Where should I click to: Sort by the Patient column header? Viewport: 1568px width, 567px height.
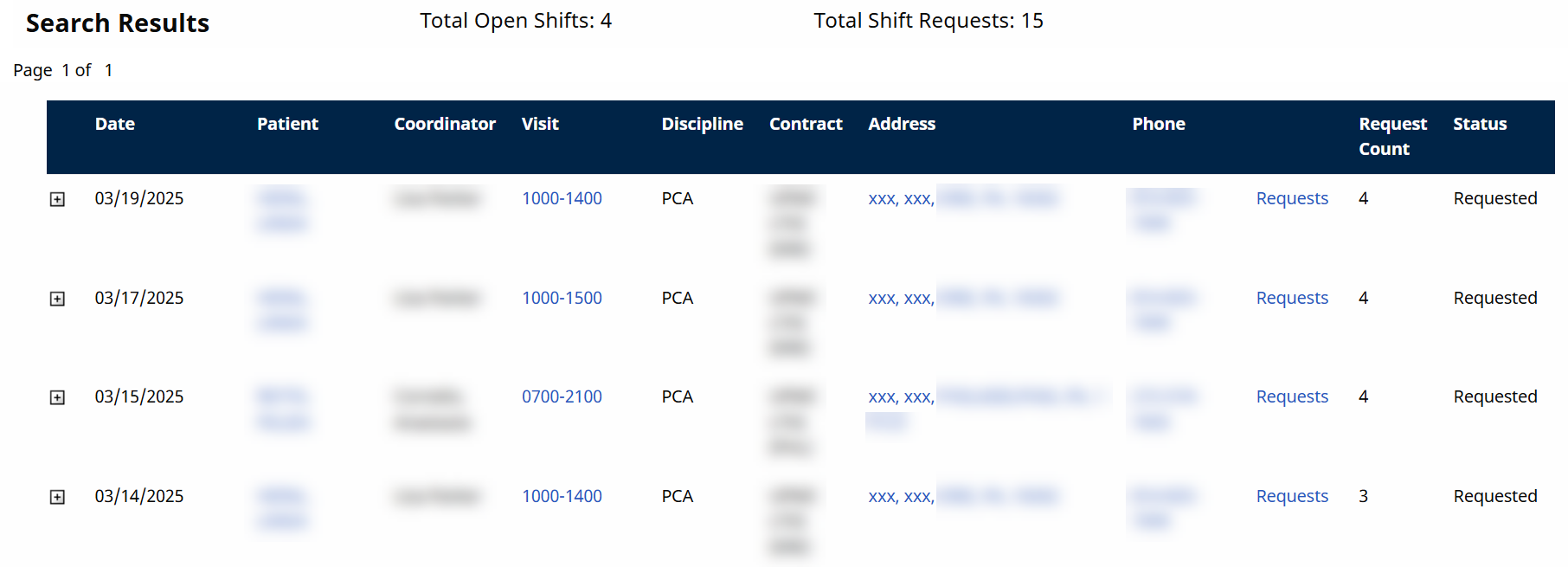[x=287, y=124]
